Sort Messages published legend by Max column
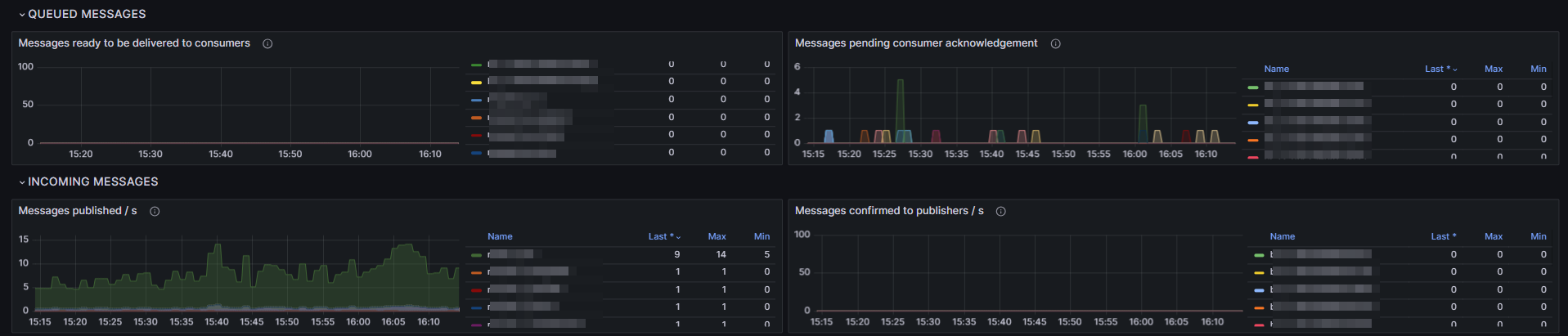This screenshot has height=336, width=1568. (x=717, y=236)
